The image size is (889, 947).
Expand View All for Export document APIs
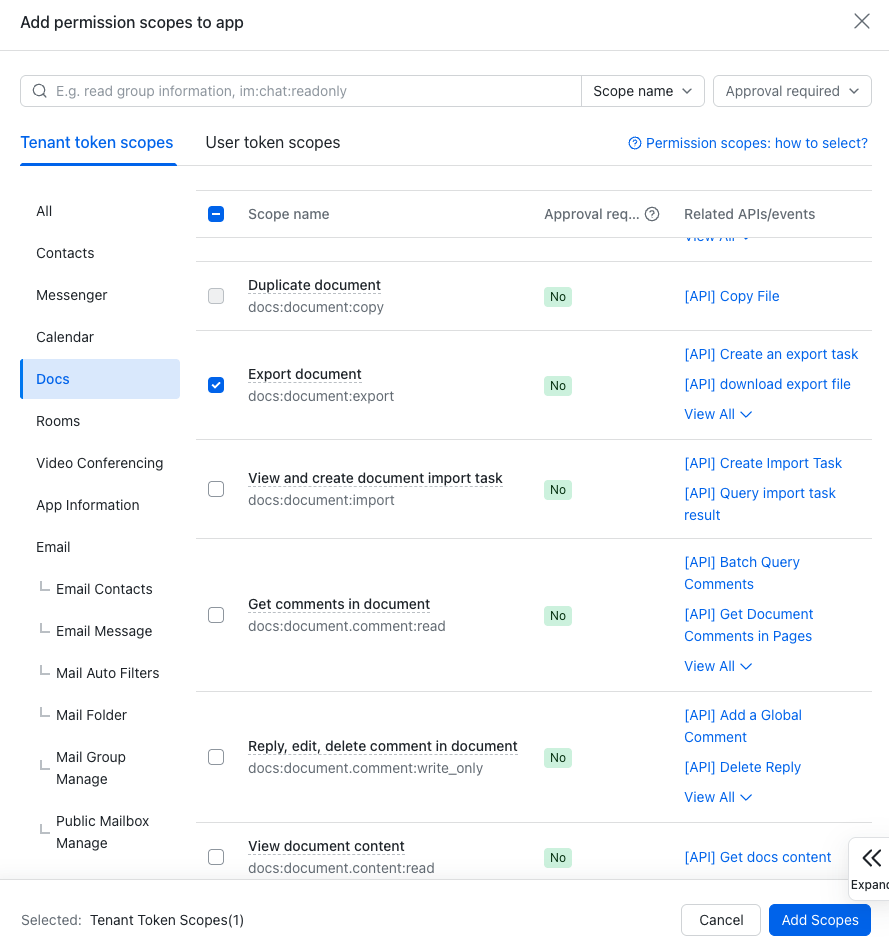pos(717,414)
